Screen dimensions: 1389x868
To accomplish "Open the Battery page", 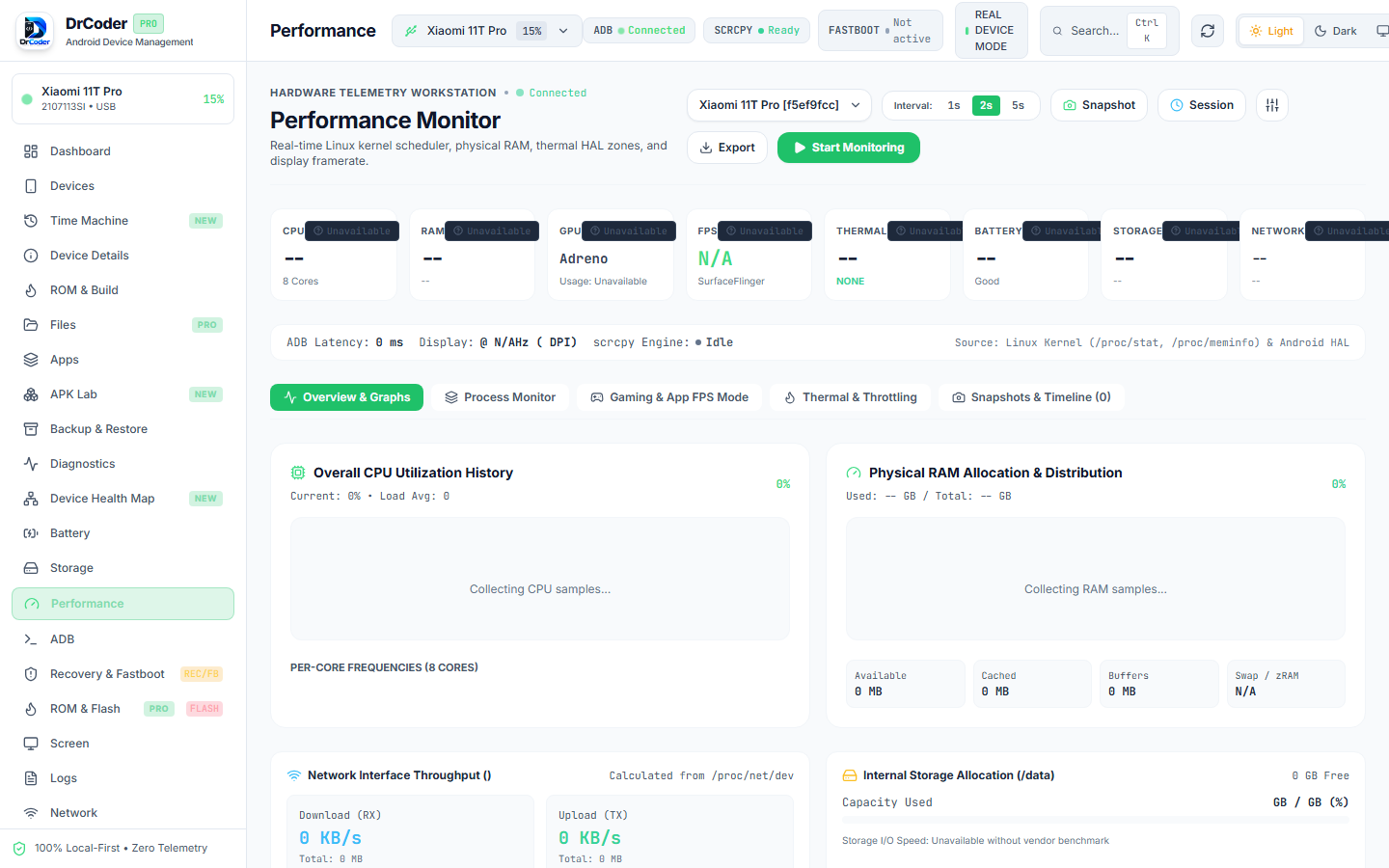I will click(x=123, y=533).
